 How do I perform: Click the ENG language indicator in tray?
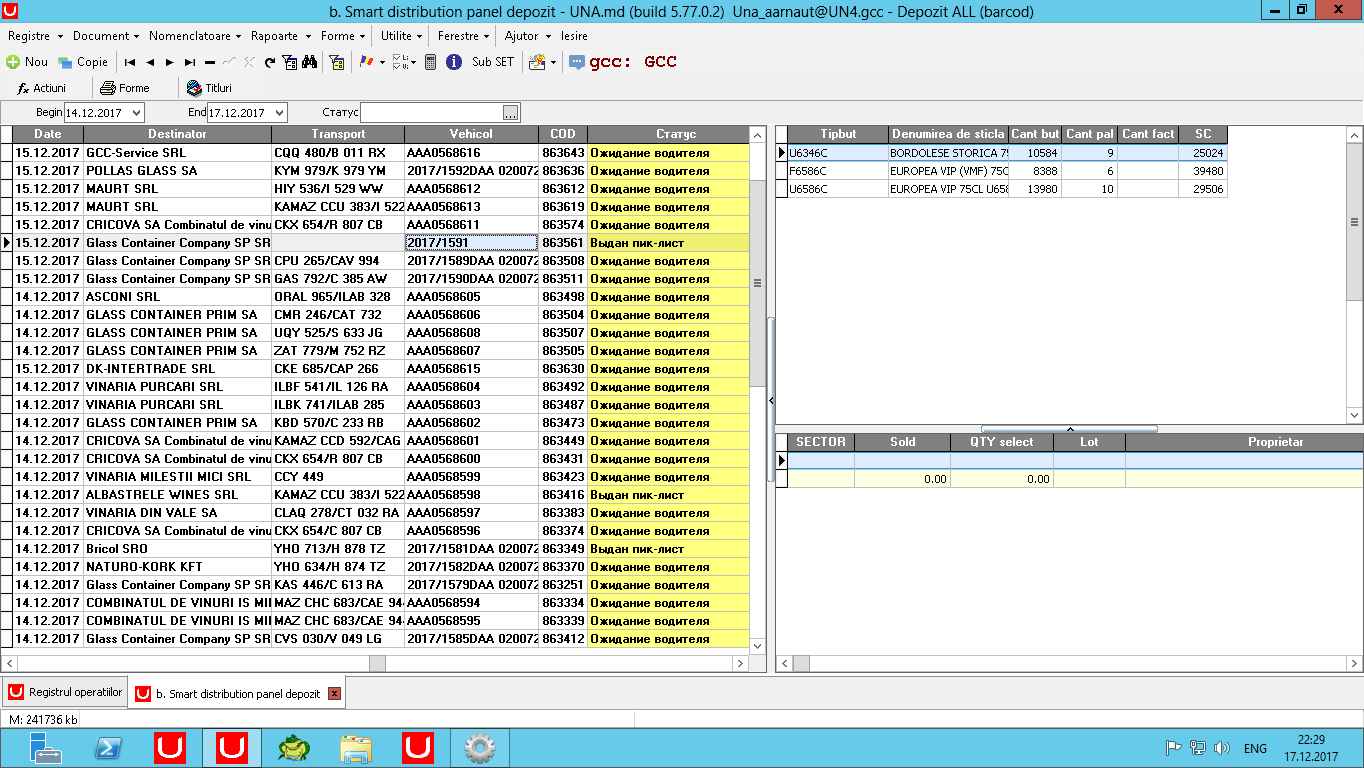[1255, 748]
